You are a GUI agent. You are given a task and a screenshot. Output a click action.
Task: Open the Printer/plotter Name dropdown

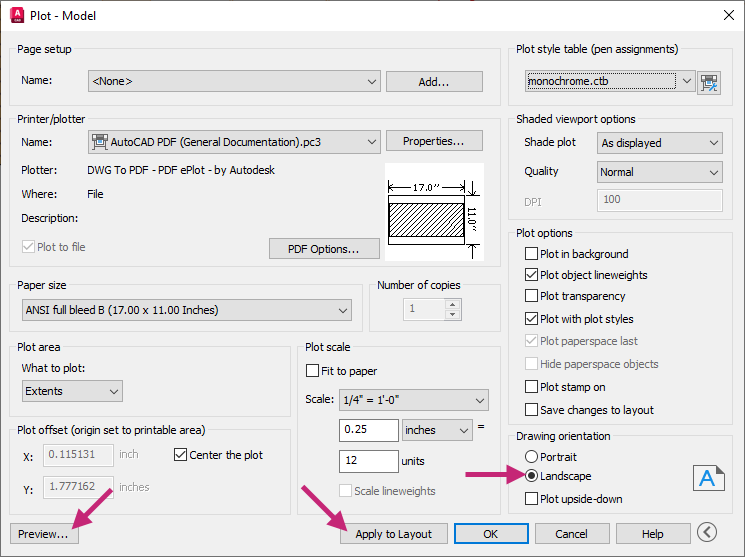(x=234, y=142)
